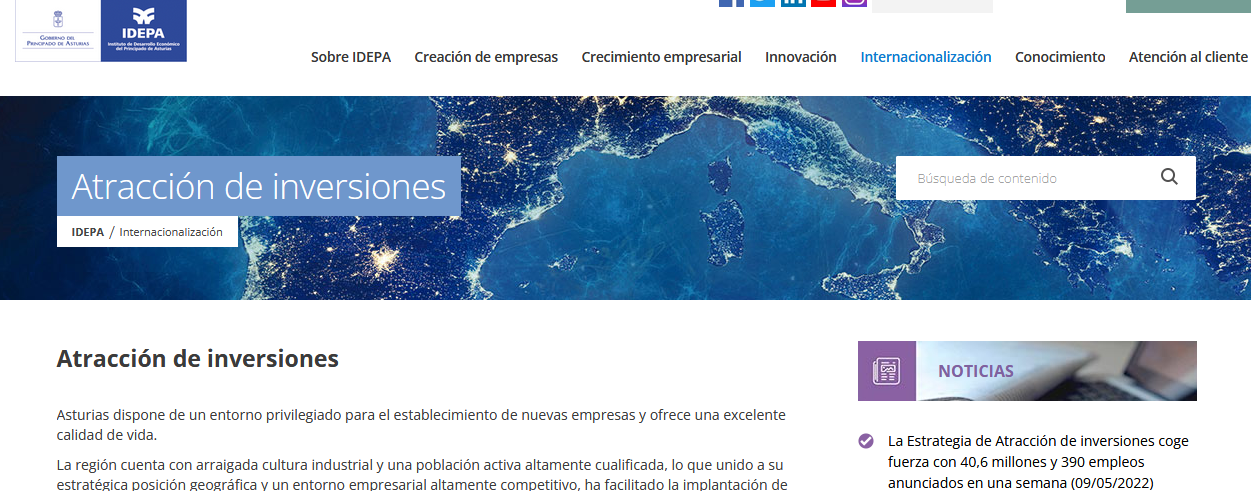Image resolution: width=1251 pixels, height=491 pixels.
Task: Open the Sobre IDEPA menu
Action: pos(350,57)
